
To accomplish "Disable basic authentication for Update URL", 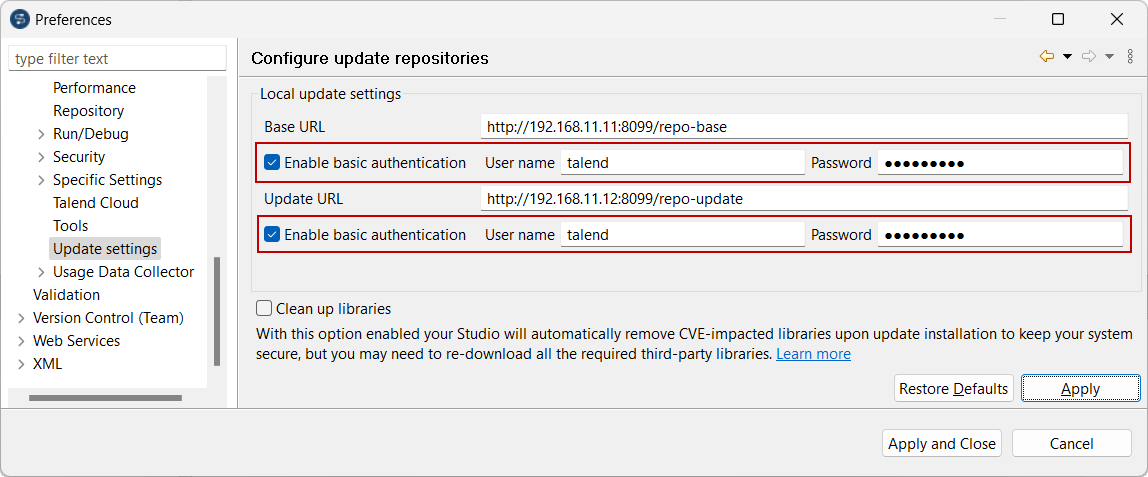I will (x=272, y=235).
